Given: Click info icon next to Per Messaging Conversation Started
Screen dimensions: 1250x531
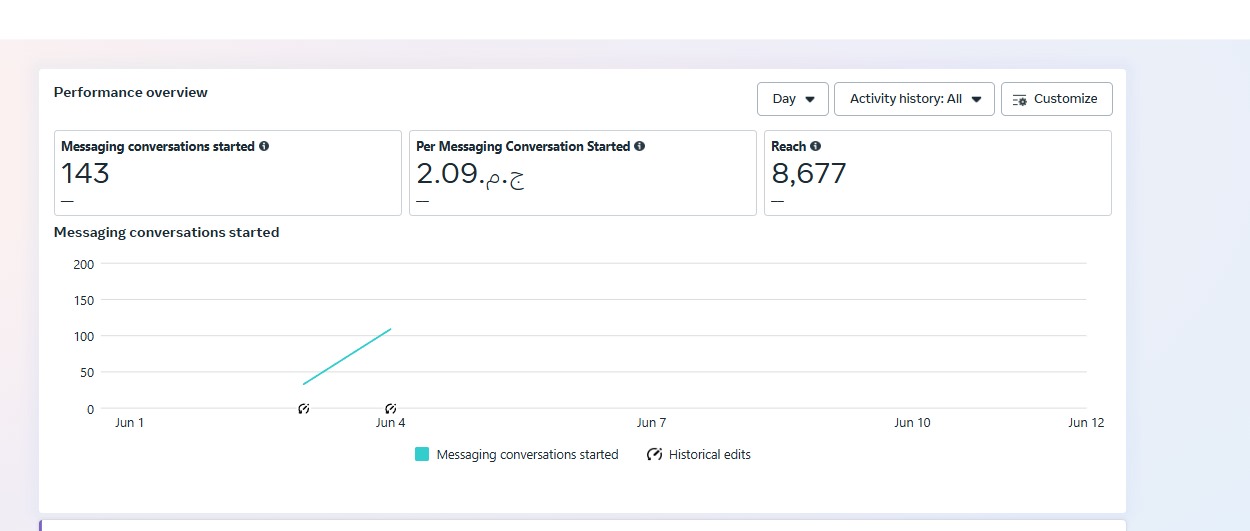Looking at the screenshot, I should click(x=640, y=146).
